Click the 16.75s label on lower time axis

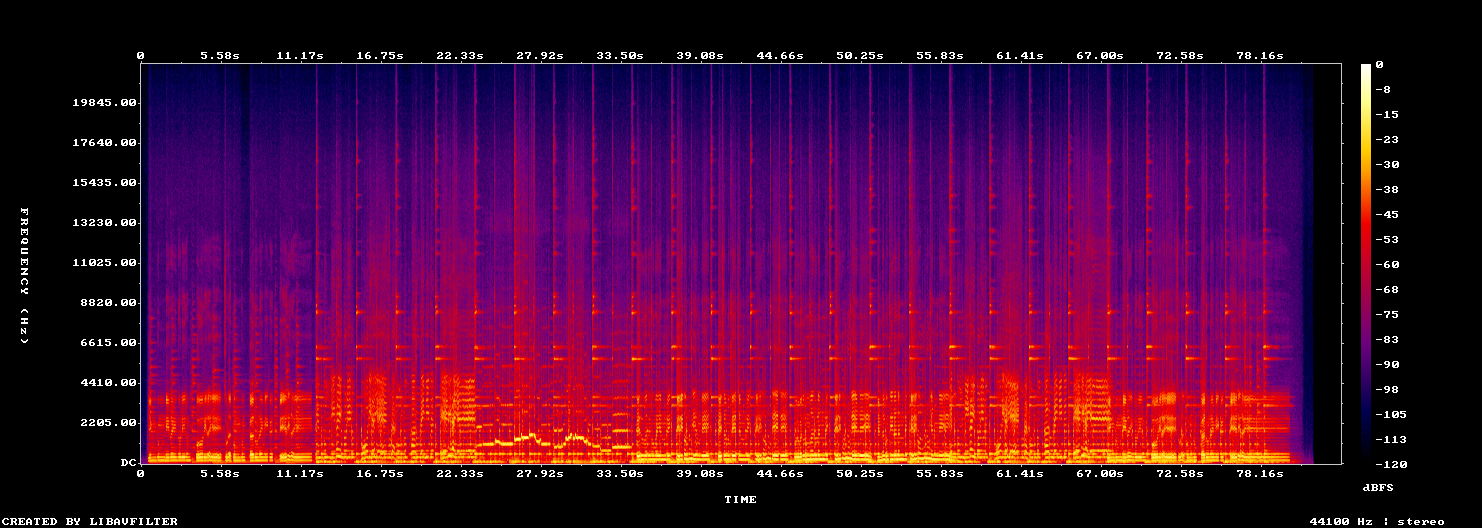point(380,474)
